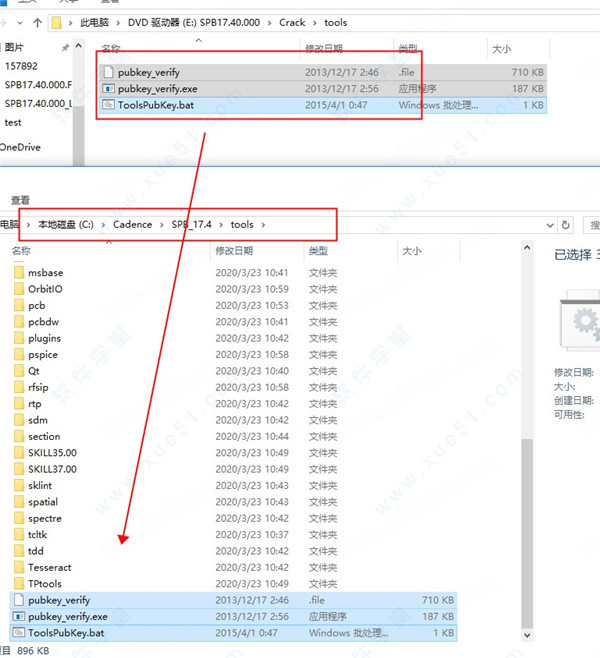Viewport: 600px width, 658px height.
Task: Click the Tesseract folder icon
Action: pos(18,567)
